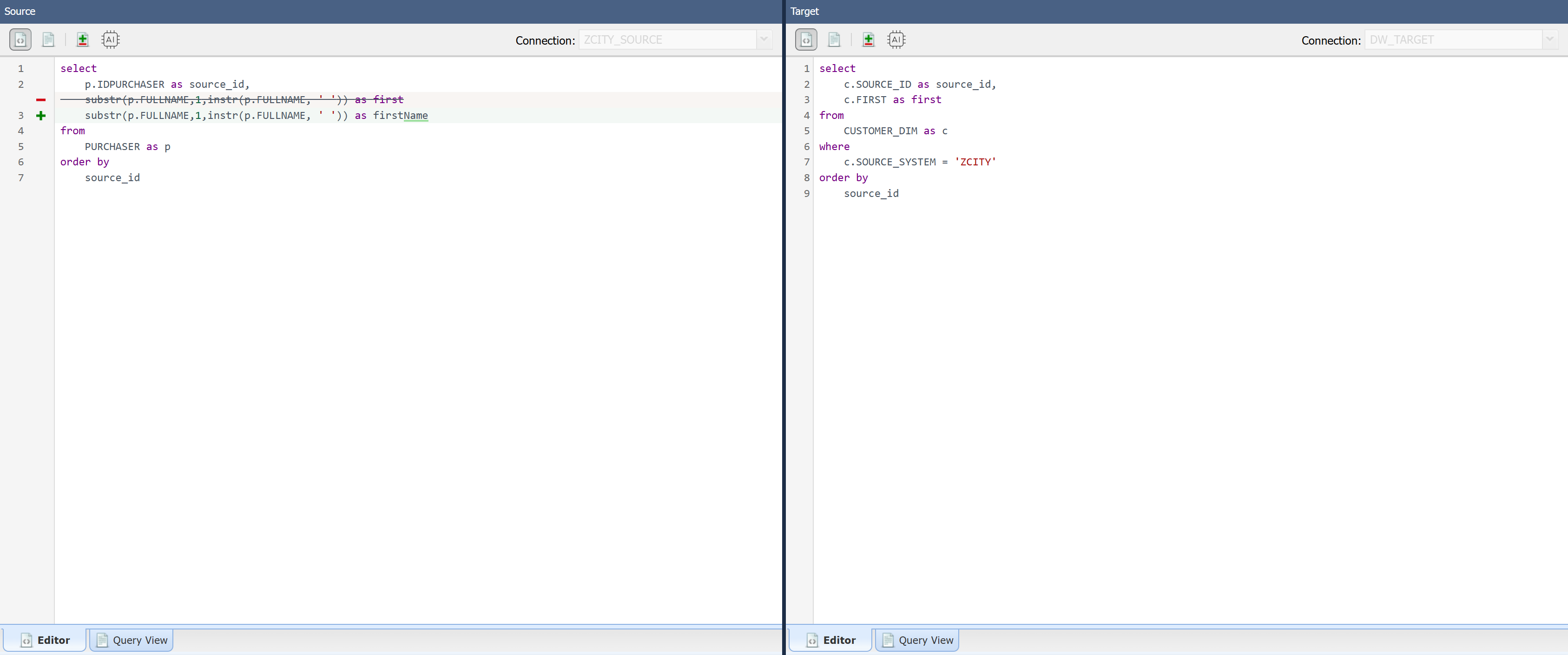The height and width of the screenshot is (655, 1568).
Task: Click the 'firstName' alias in Source line 3
Action: [x=401, y=116]
